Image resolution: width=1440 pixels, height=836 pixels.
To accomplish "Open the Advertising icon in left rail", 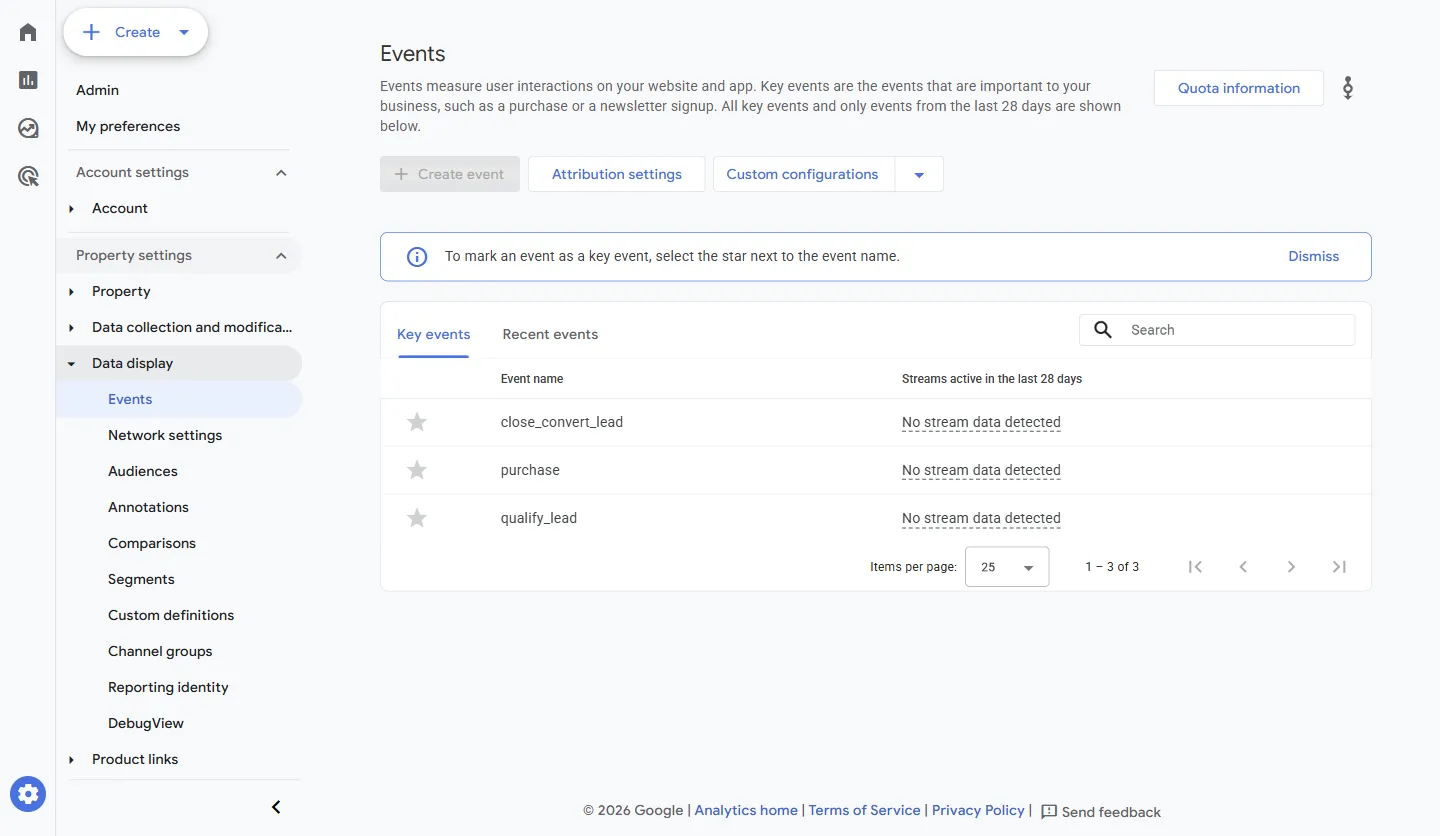I will click(x=28, y=177).
